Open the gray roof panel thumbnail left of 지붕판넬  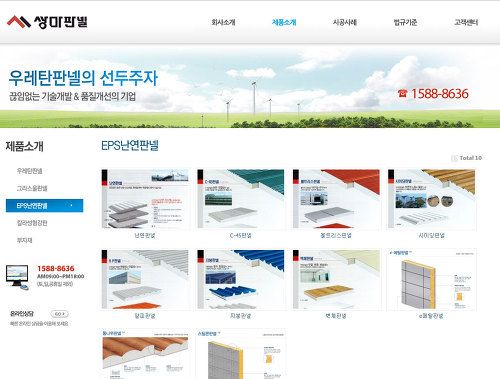coord(145,279)
